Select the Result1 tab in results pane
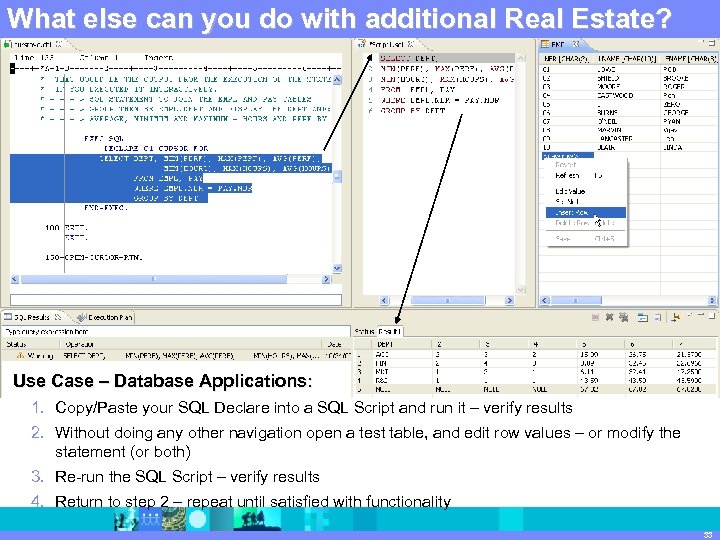The height and width of the screenshot is (540, 720). pyautogui.click(x=390, y=331)
